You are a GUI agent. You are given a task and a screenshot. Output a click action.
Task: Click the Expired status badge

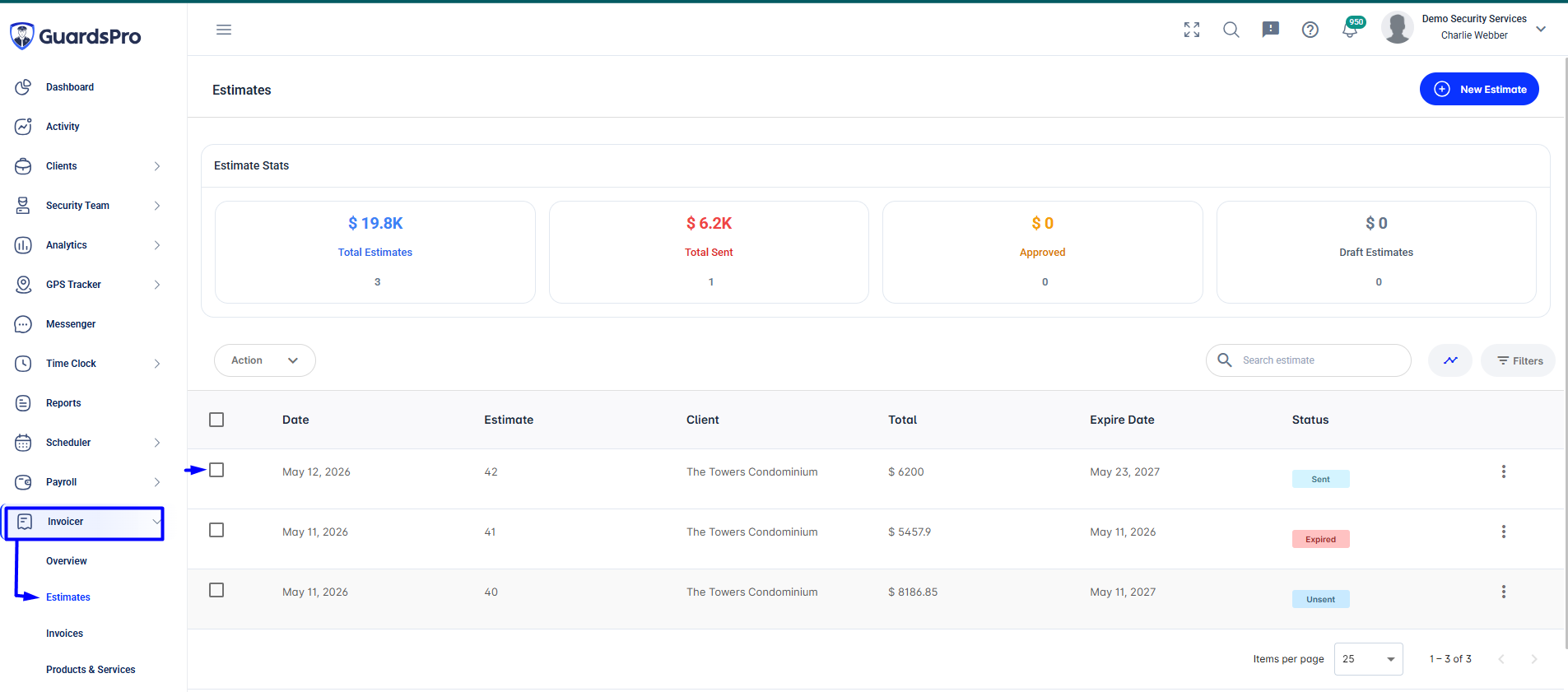[x=1320, y=539]
